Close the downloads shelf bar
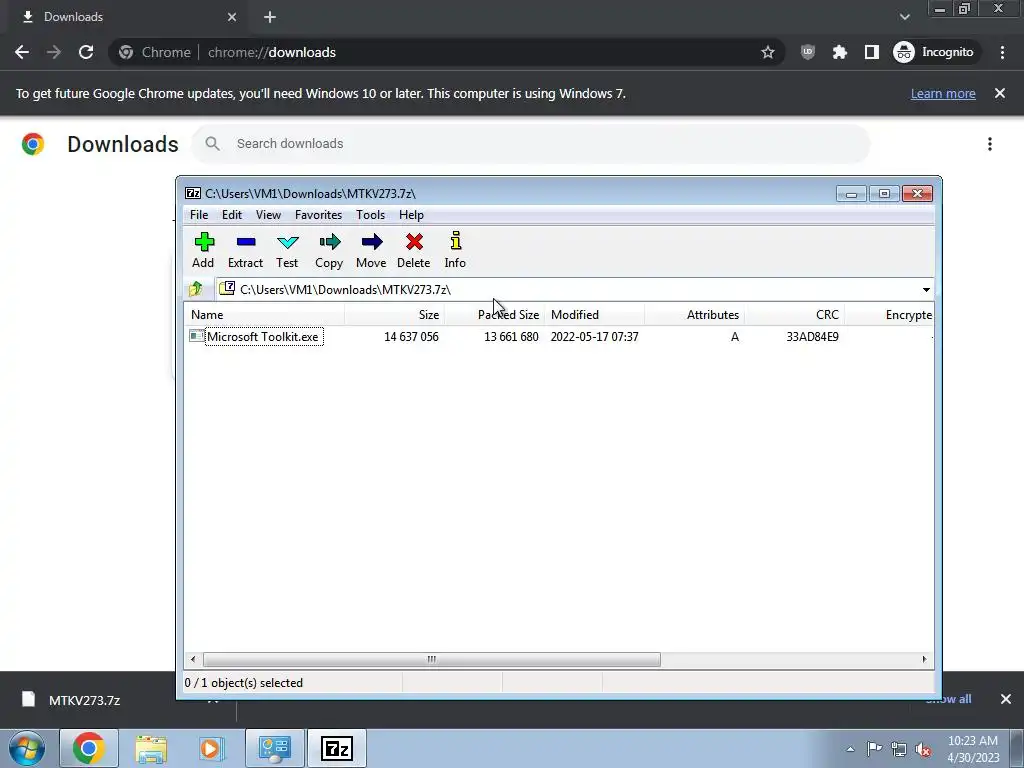The width and height of the screenshot is (1024, 768). 1006,699
